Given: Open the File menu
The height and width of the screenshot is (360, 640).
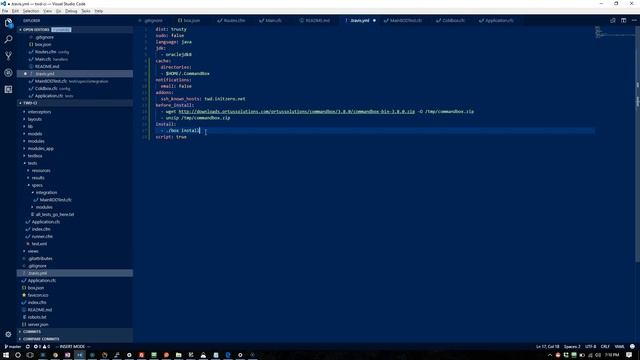Looking at the screenshot, I should click(5, 11).
